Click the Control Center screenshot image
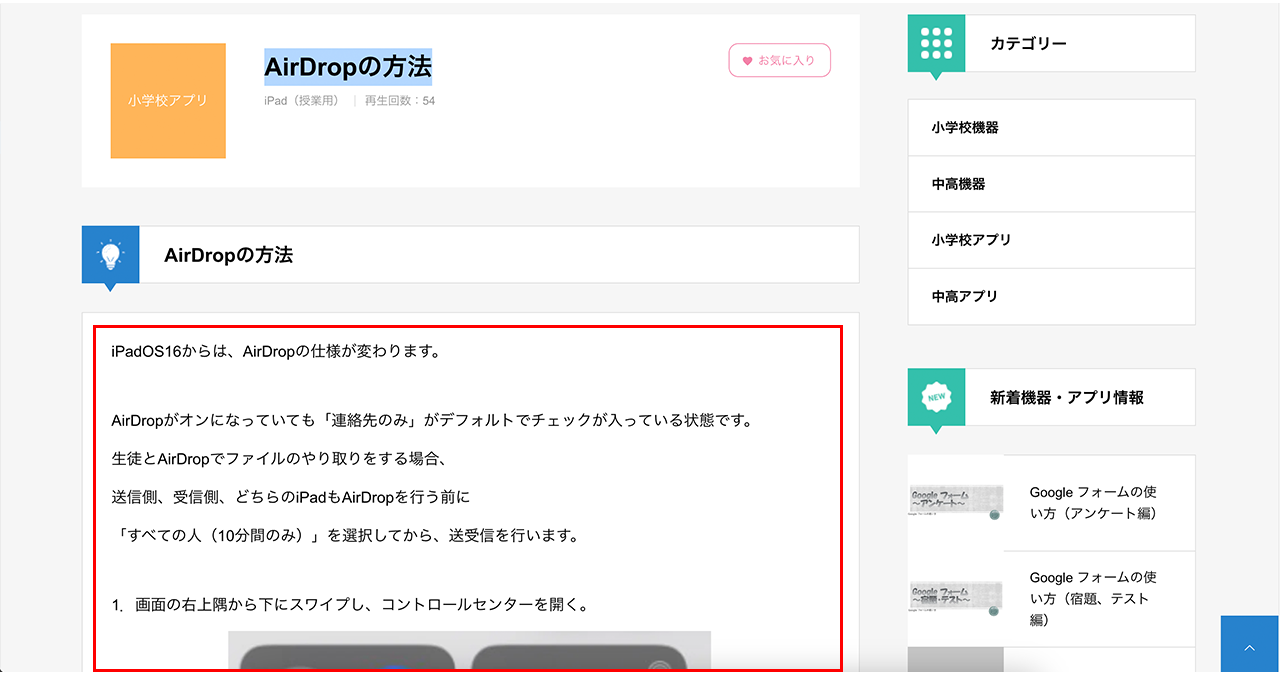The height and width of the screenshot is (675, 1280). coord(469,650)
